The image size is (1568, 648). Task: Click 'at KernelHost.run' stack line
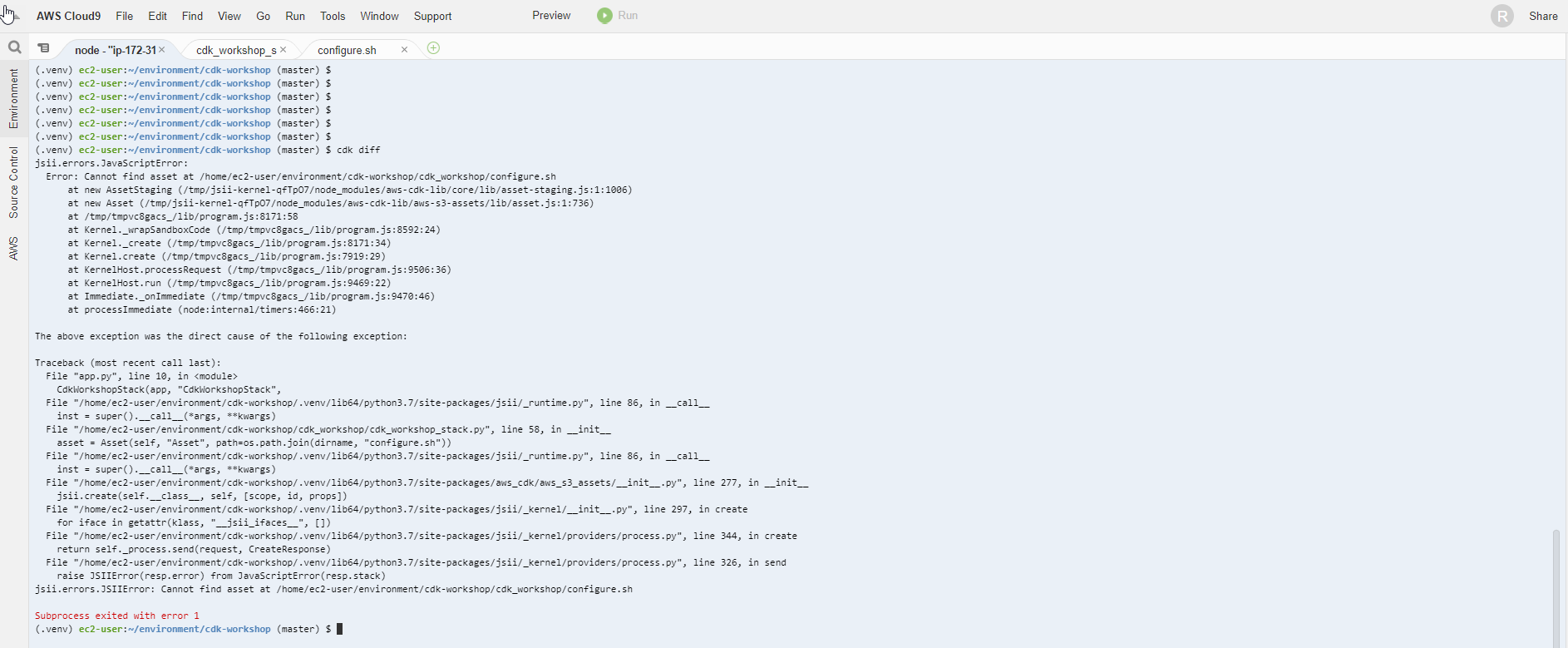point(229,283)
